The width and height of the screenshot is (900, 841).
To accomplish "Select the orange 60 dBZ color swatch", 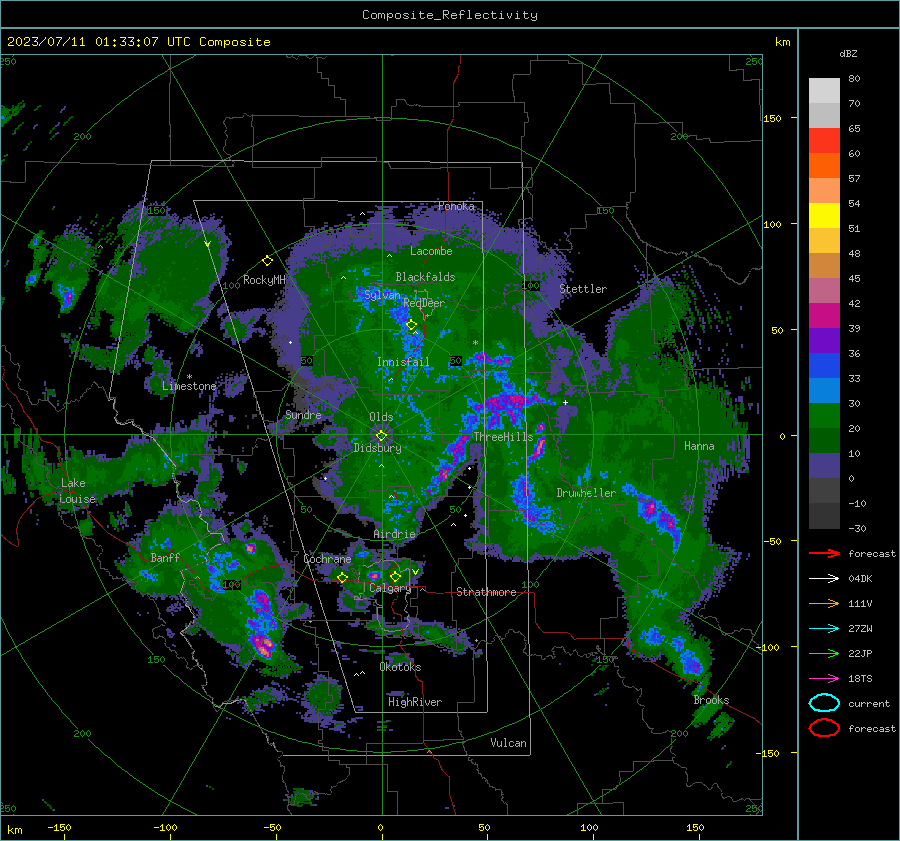I will click(824, 165).
